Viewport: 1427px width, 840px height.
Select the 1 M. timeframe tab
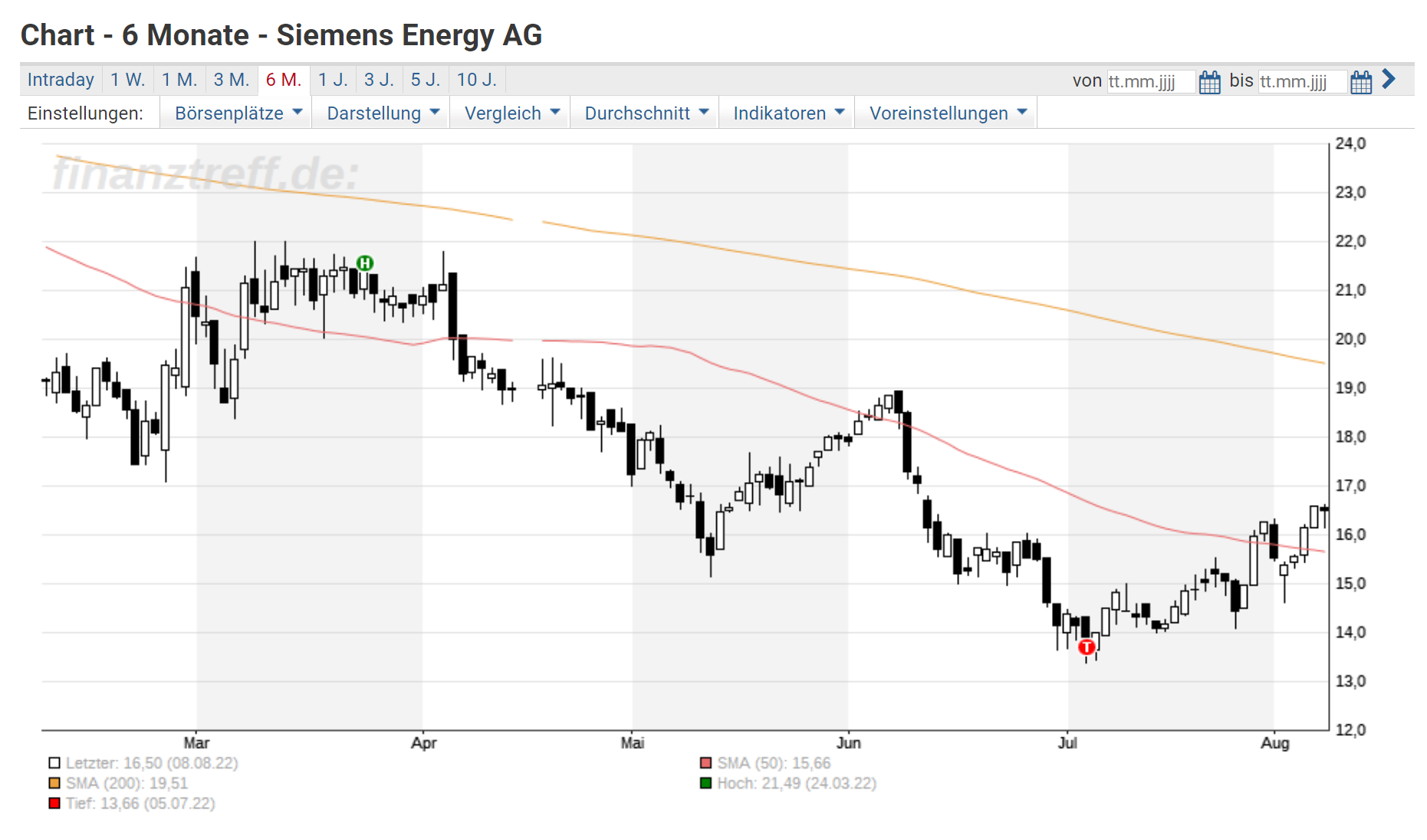[179, 80]
